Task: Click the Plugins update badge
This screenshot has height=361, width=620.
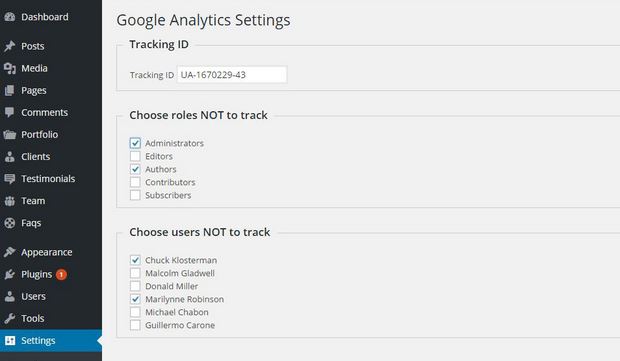Action: (61, 274)
